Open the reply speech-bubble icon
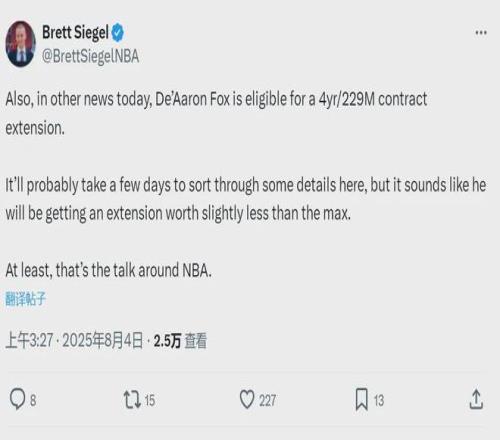 click(x=17, y=399)
